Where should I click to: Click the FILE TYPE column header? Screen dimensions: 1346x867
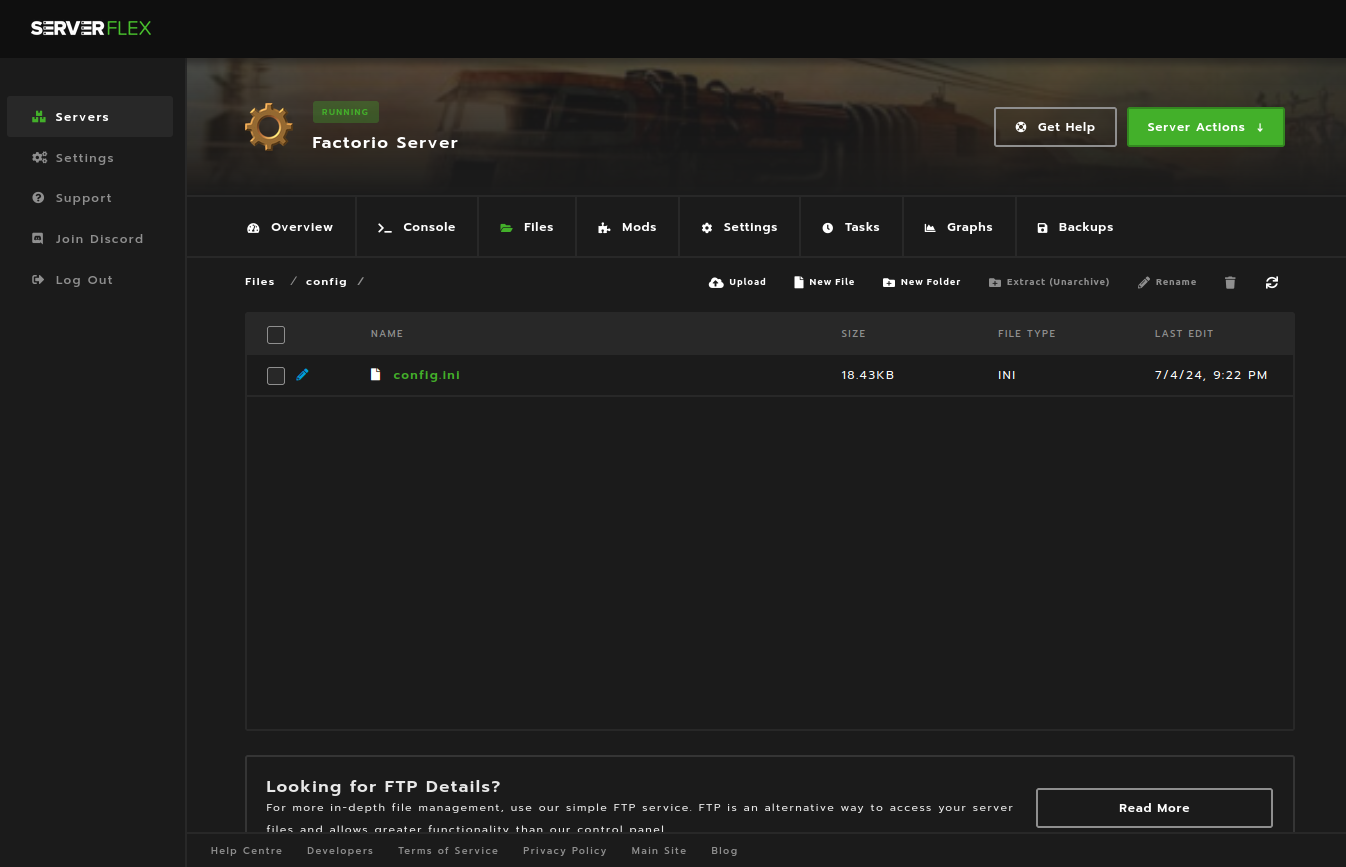pos(1027,334)
